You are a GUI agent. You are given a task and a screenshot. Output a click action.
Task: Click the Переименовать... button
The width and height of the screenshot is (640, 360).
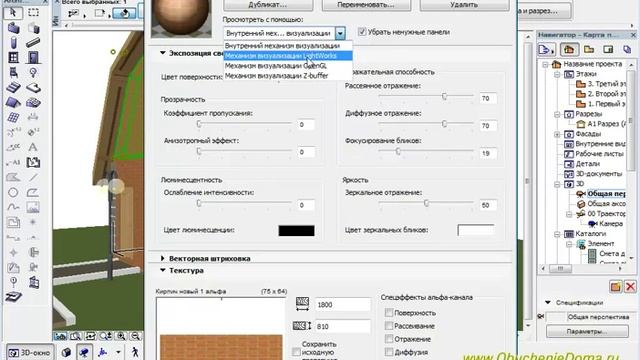click(x=366, y=5)
